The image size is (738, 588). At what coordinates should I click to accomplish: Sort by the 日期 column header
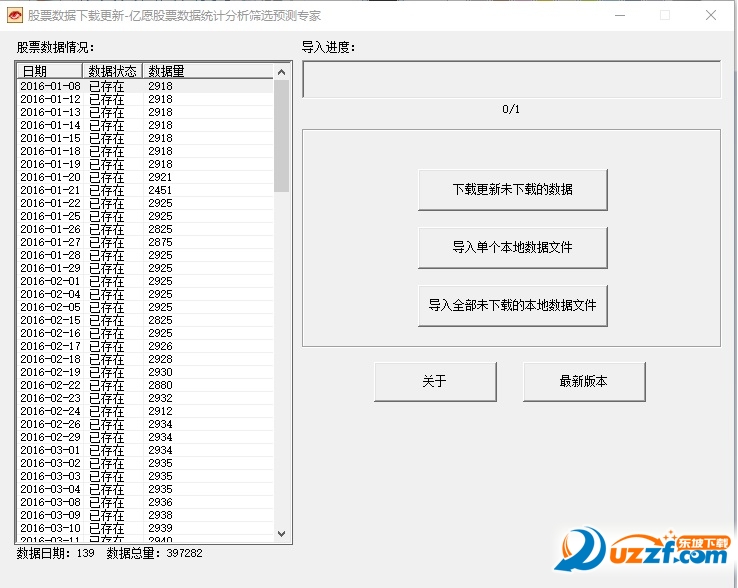click(49, 71)
